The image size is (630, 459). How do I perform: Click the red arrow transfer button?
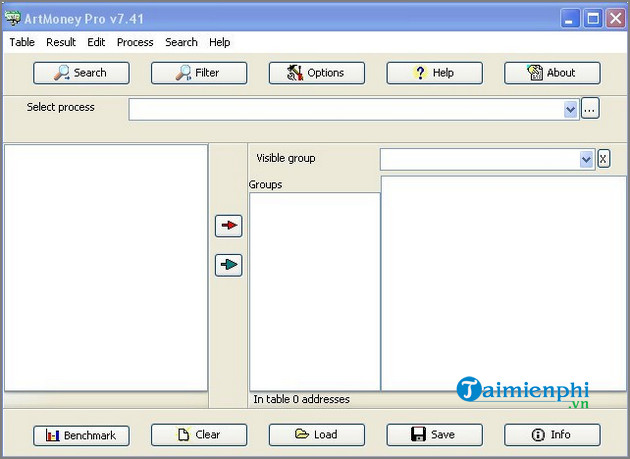229,226
